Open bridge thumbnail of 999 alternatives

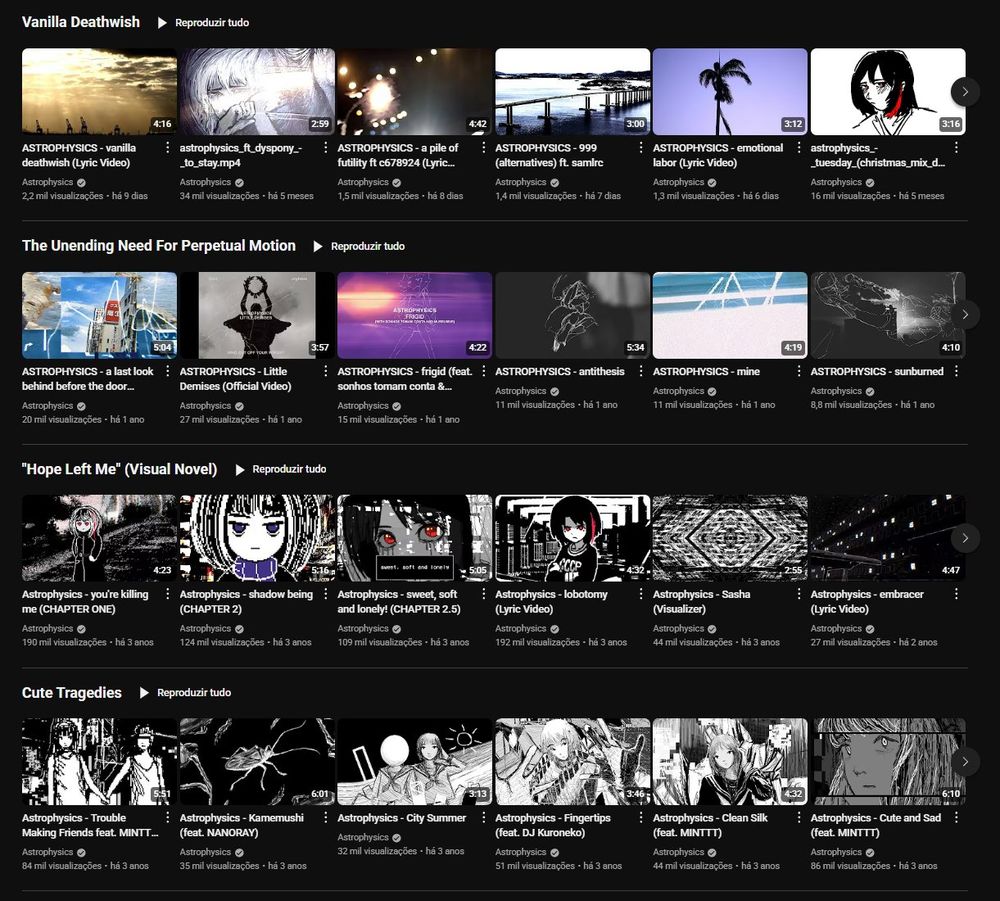click(573, 92)
